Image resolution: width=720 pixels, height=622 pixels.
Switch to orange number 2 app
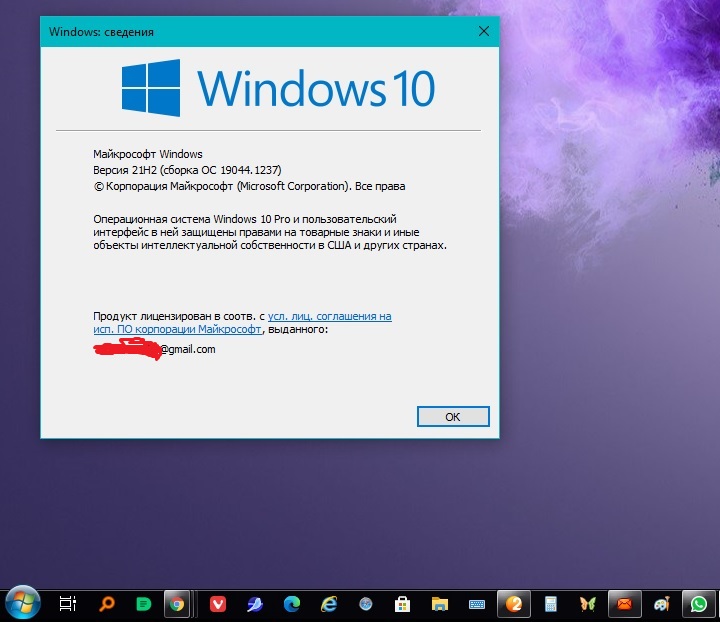tap(514, 604)
